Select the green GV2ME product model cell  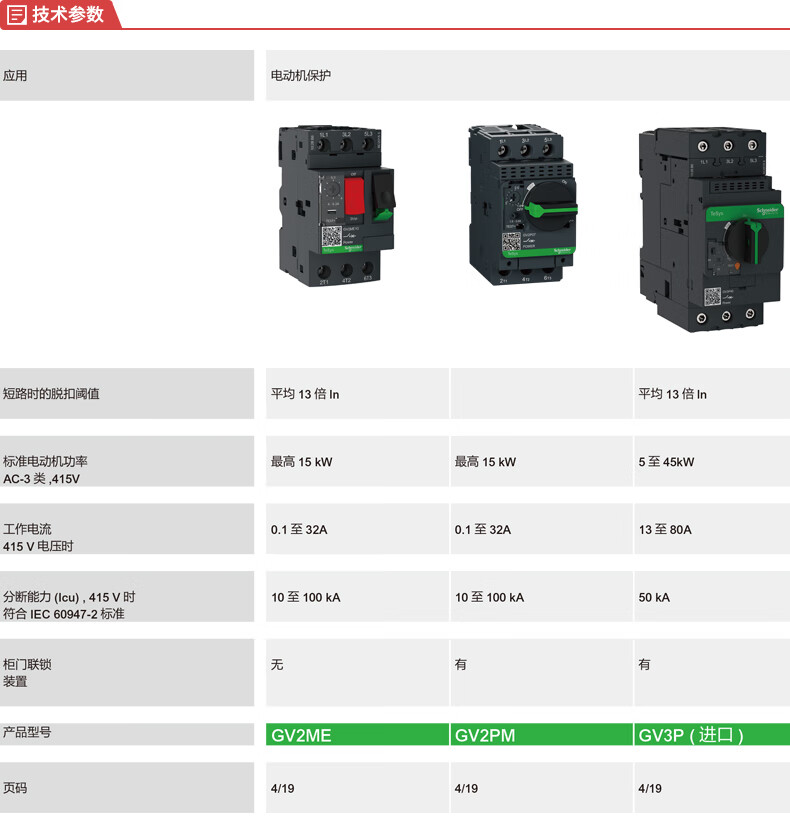(x=357, y=735)
